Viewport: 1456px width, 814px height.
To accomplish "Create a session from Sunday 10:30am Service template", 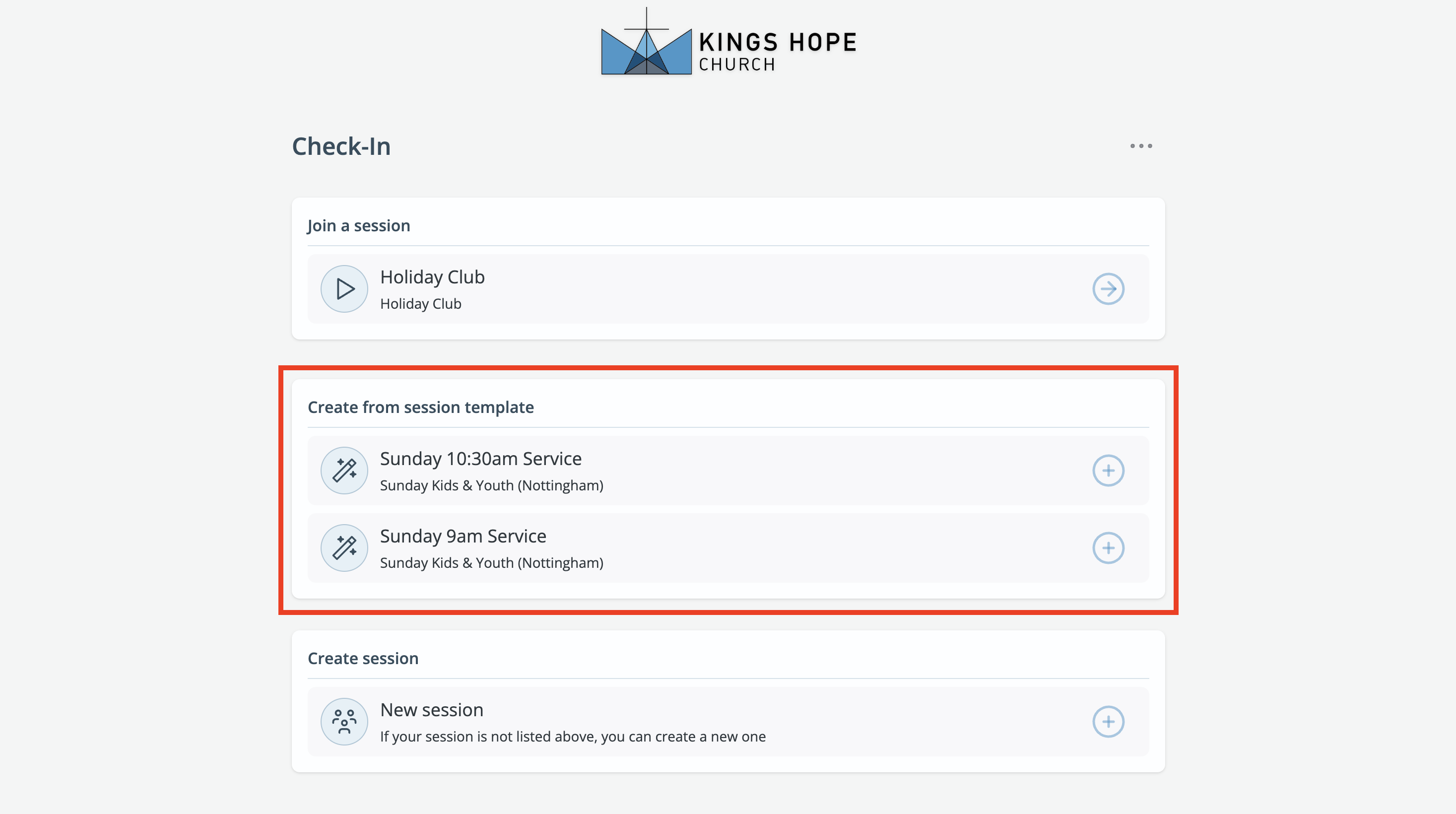I will pos(728,470).
